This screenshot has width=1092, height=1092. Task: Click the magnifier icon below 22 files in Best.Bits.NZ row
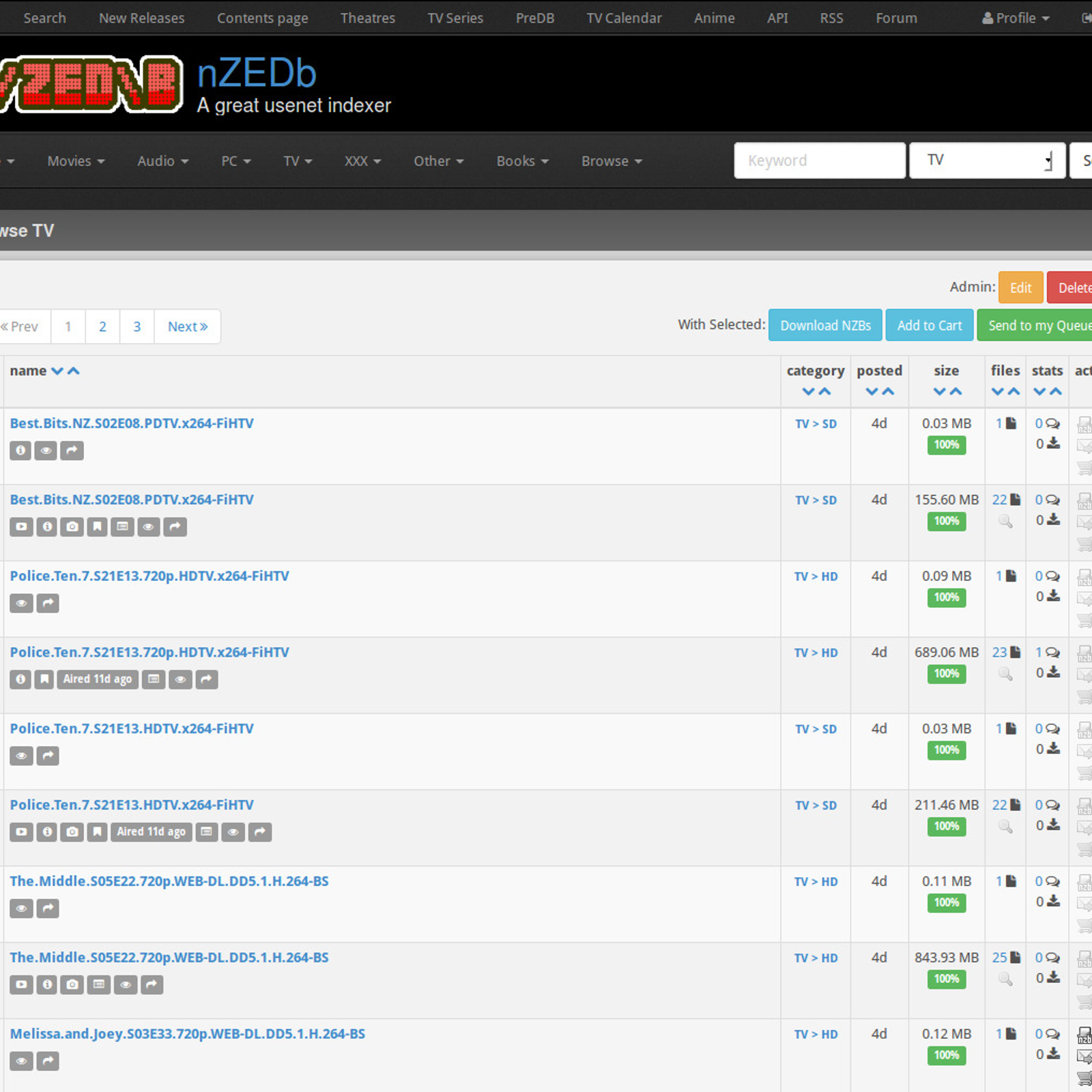click(1005, 521)
